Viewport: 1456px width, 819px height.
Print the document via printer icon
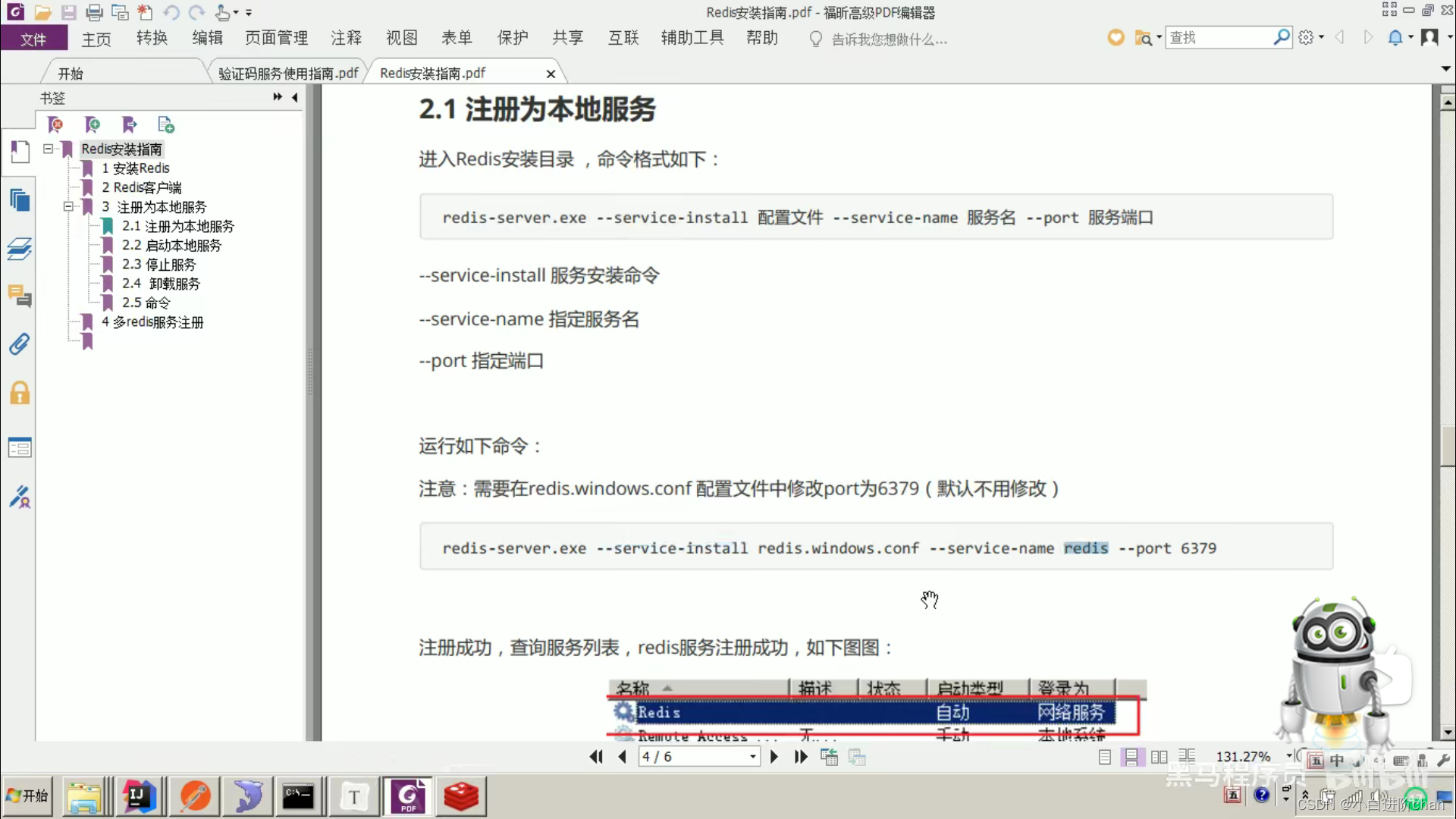pyautogui.click(x=94, y=12)
